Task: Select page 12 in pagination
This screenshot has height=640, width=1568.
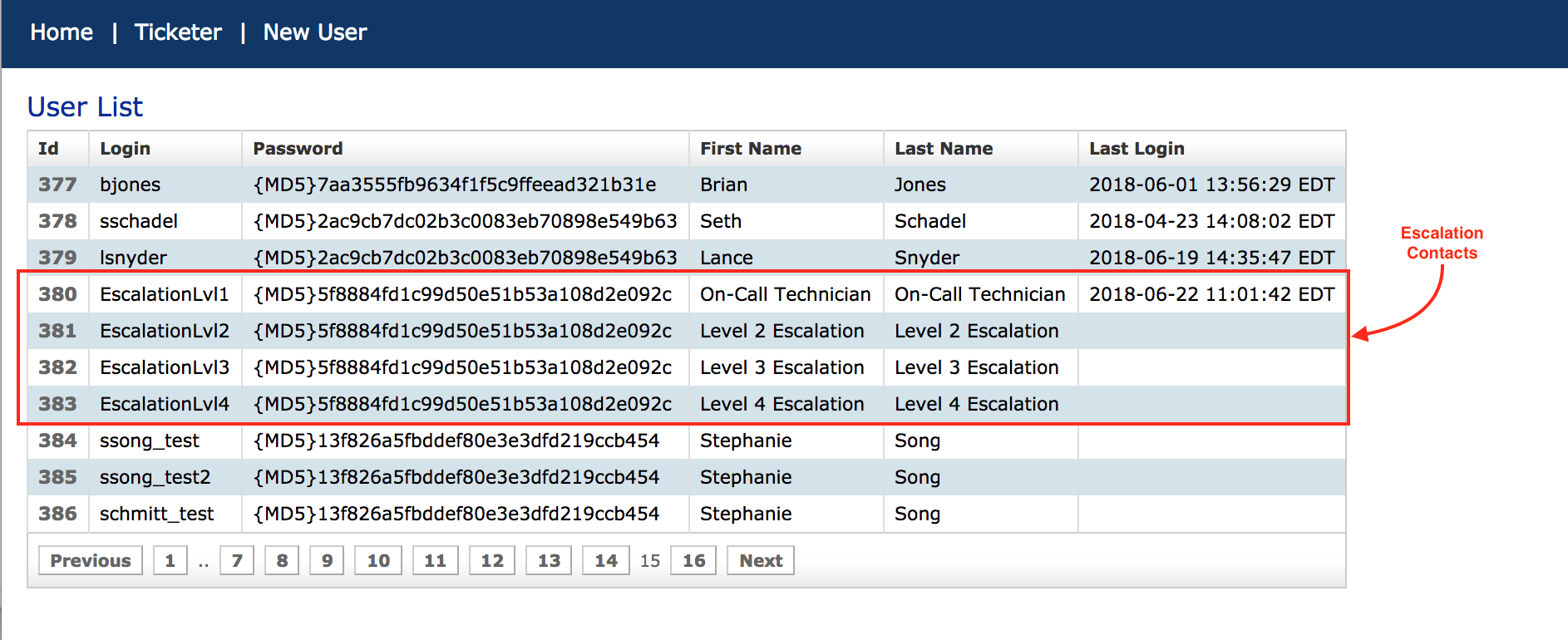Action: tap(492, 560)
